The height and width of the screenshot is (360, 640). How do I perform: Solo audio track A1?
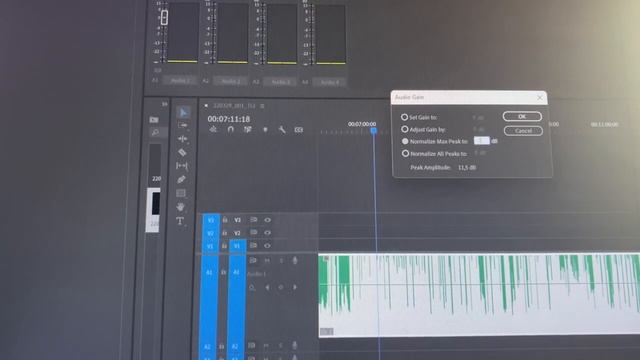click(x=281, y=260)
